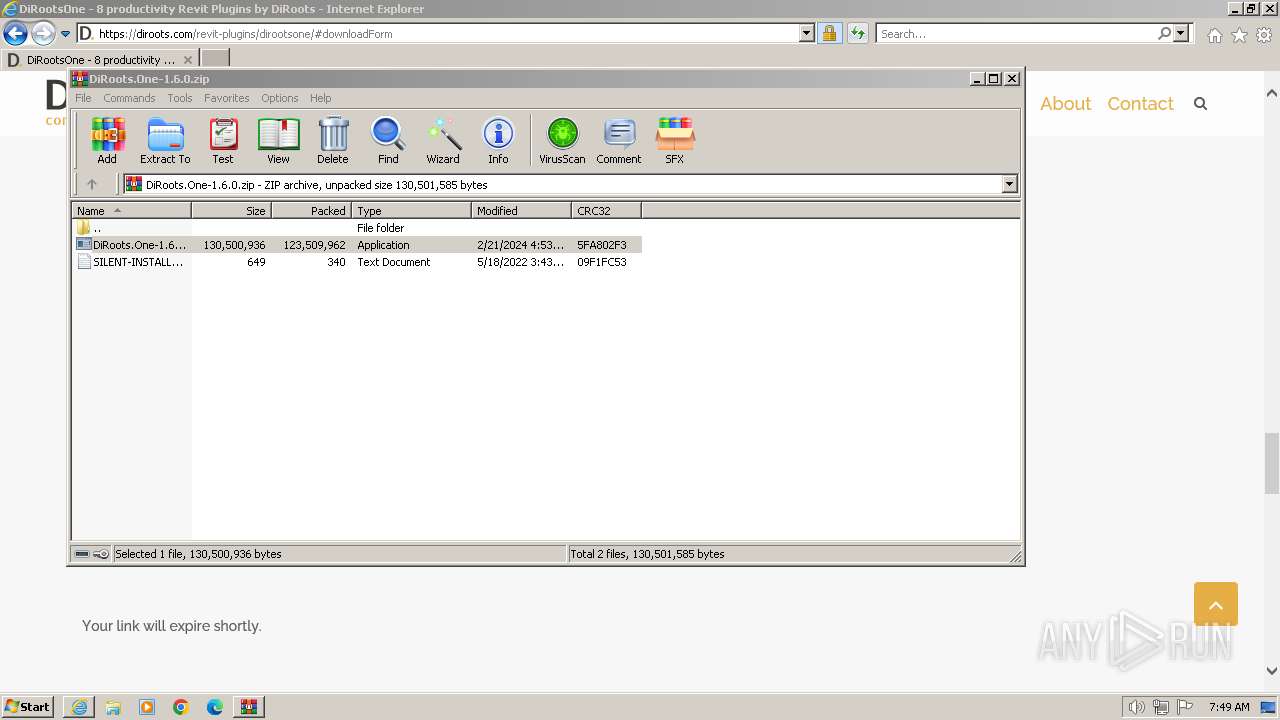Click the orange scroll-to-top arrow button

coord(1216,604)
